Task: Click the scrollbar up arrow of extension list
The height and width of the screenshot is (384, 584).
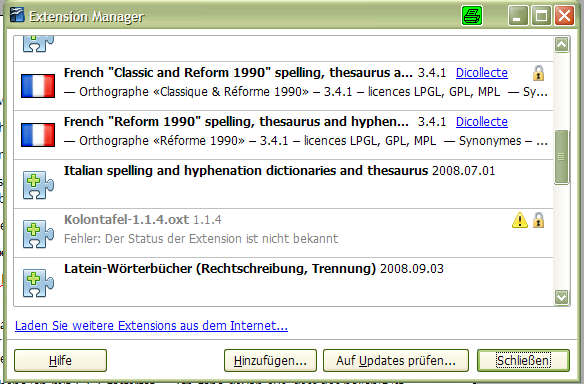Action: click(561, 45)
